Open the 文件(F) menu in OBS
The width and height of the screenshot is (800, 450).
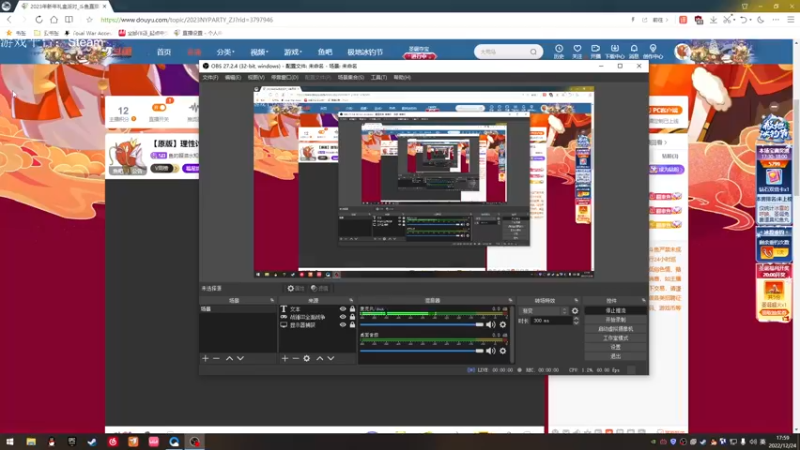click(x=210, y=78)
